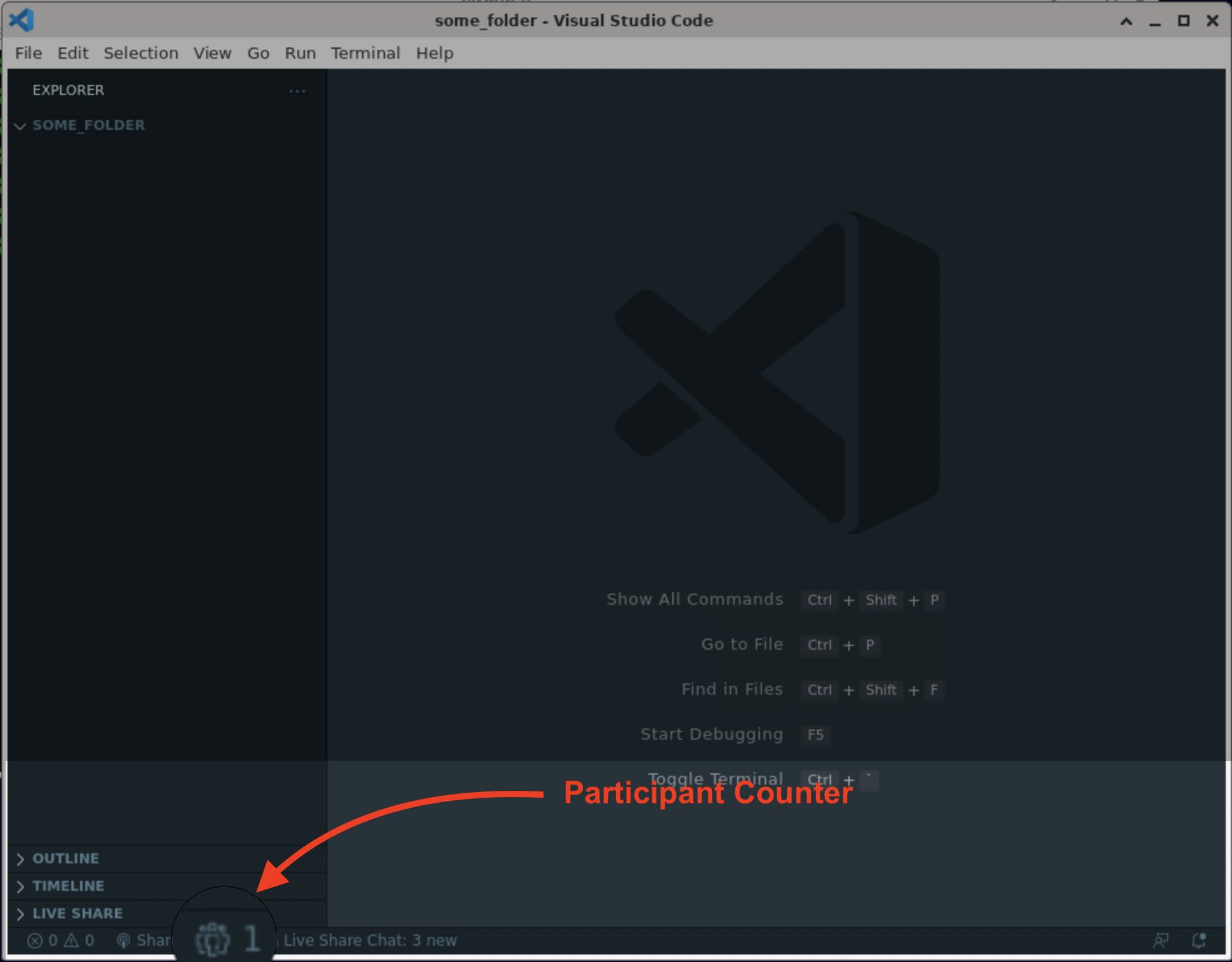Click the VS Code logo in title bar
The image size is (1232, 962).
click(x=22, y=21)
